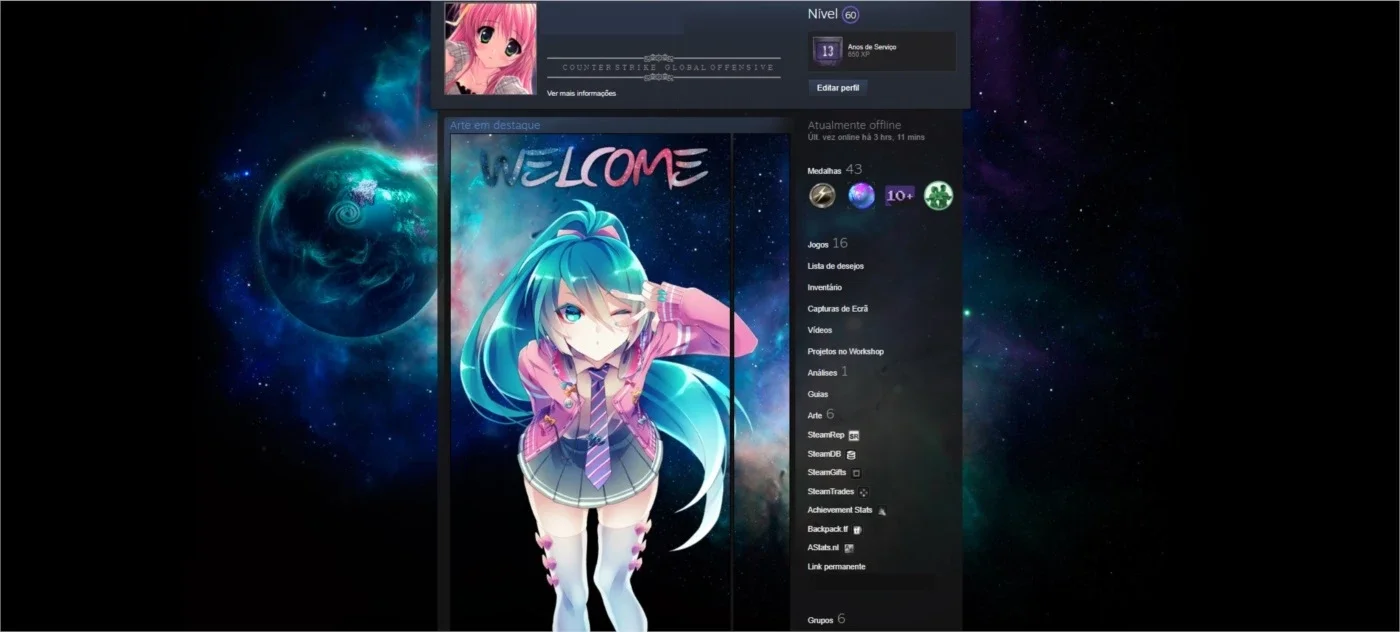
Task: Open the AStats.nl link
Action: (824, 548)
